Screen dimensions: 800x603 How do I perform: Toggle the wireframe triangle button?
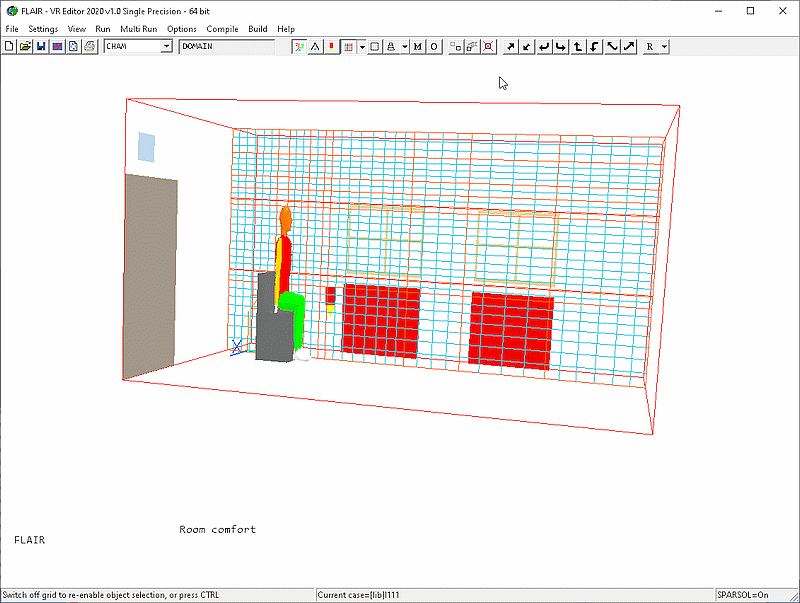point(315,46)
